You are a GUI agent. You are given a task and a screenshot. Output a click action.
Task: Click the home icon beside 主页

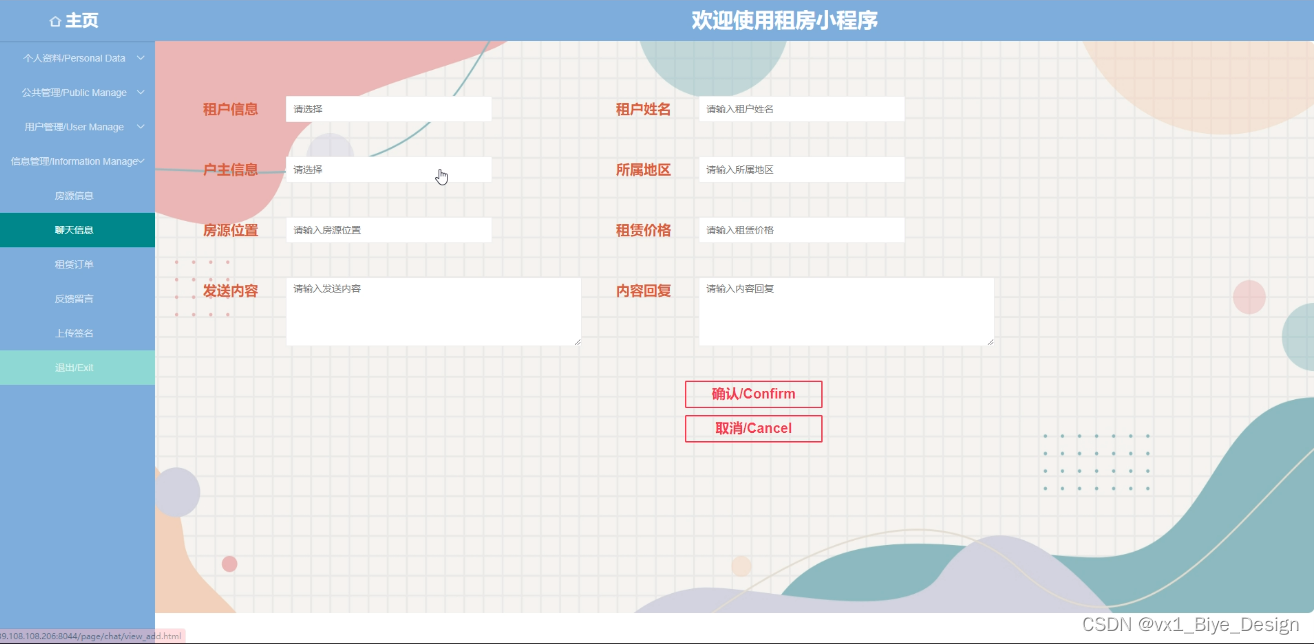click(x=56, y=20)
